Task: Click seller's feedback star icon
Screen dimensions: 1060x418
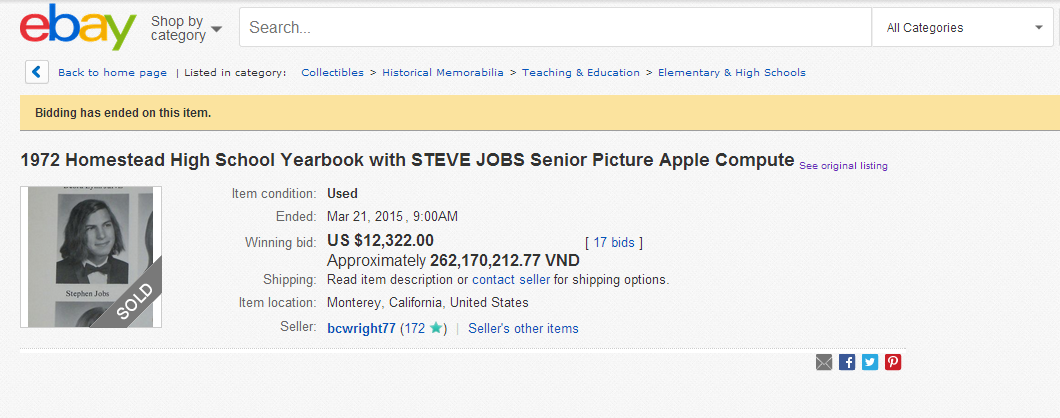Action: point(436,328)
